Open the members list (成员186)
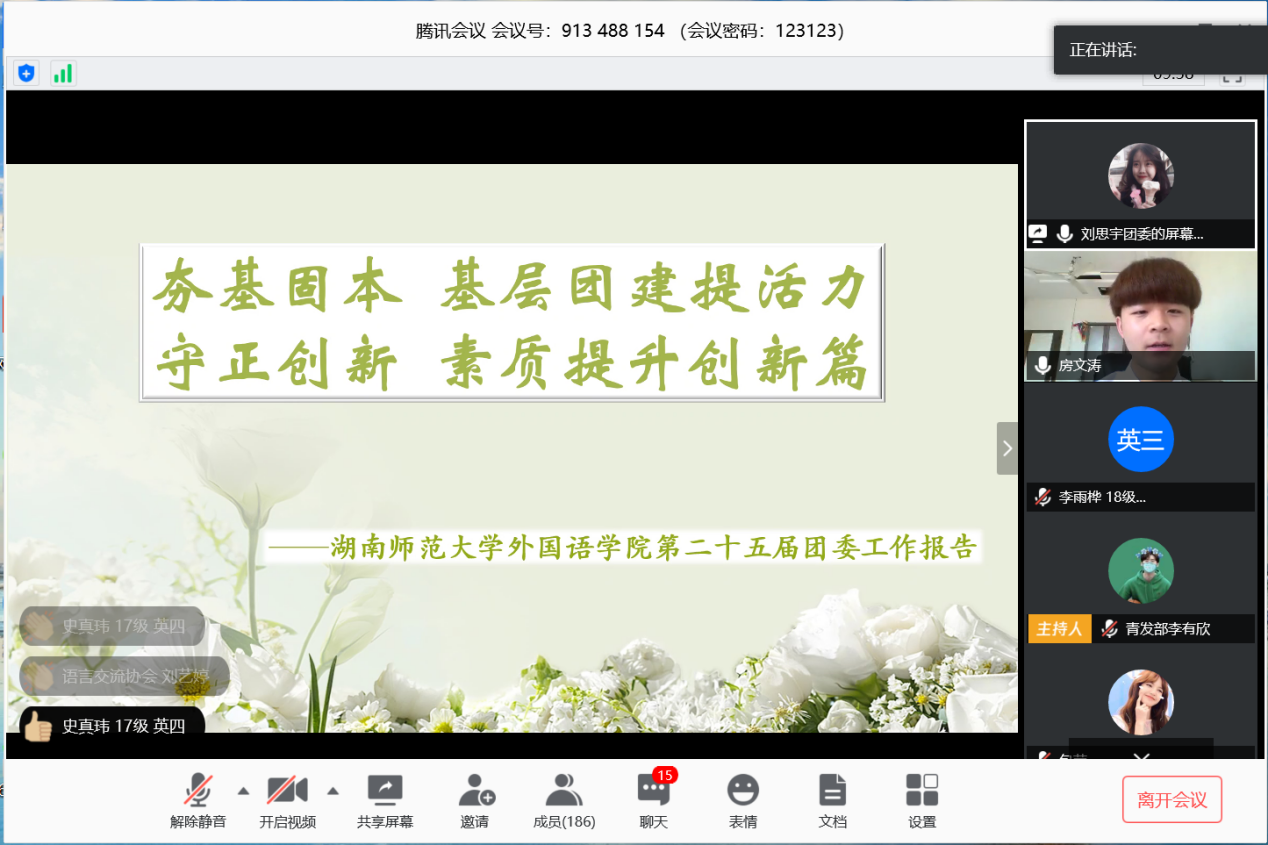This screenshot has height=845, width=1268. coord(564,801)
